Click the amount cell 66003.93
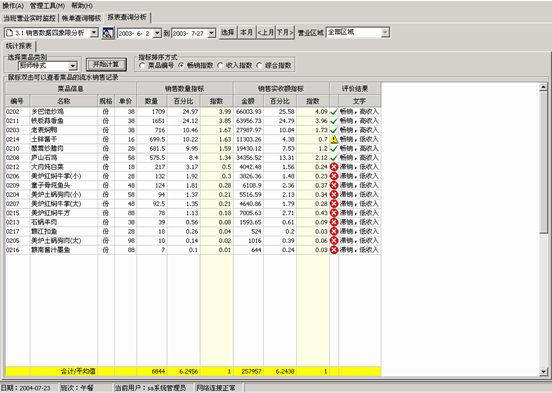This screenshot has width=552, height=393. (249, 112)
